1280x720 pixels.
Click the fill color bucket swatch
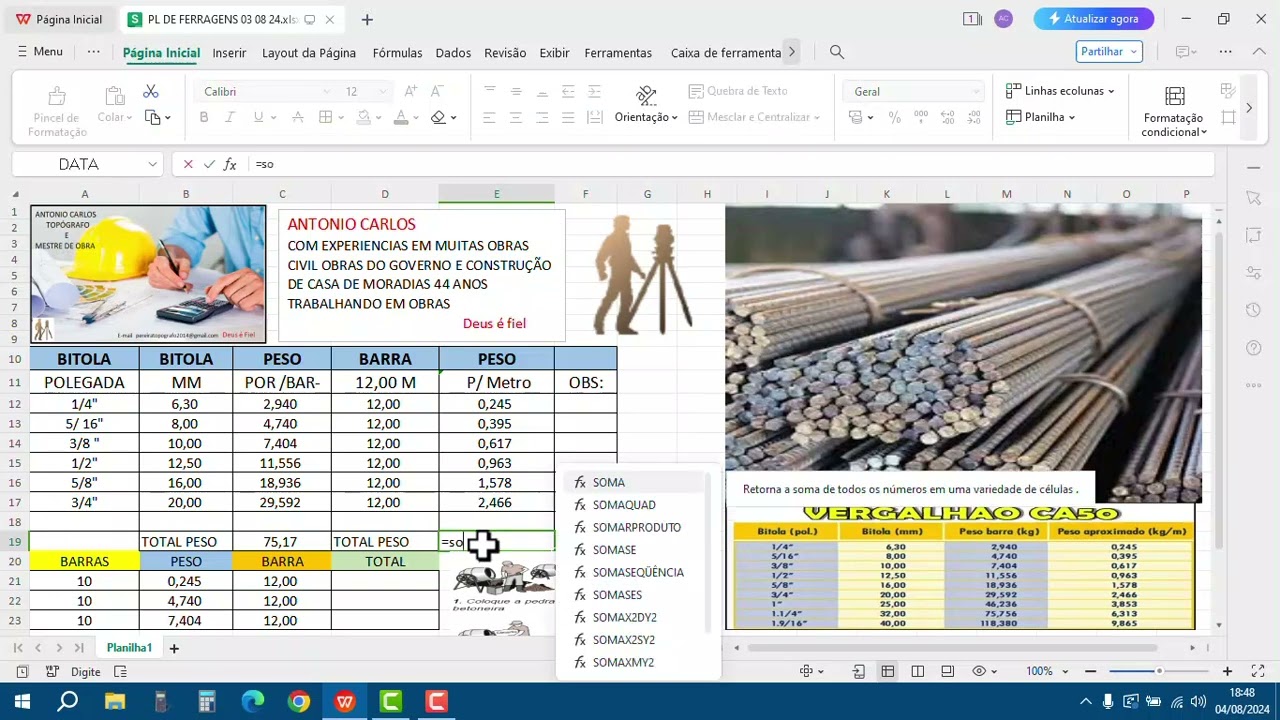(x=364, y=117)
